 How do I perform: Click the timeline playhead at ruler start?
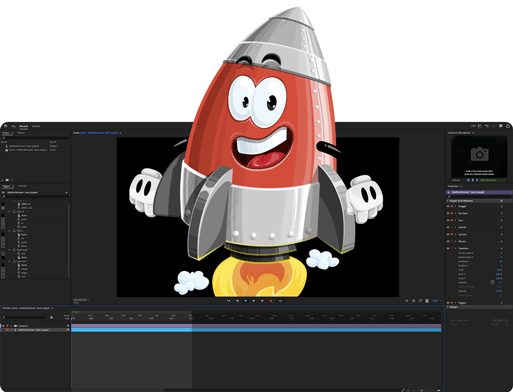tap(72, 318)
